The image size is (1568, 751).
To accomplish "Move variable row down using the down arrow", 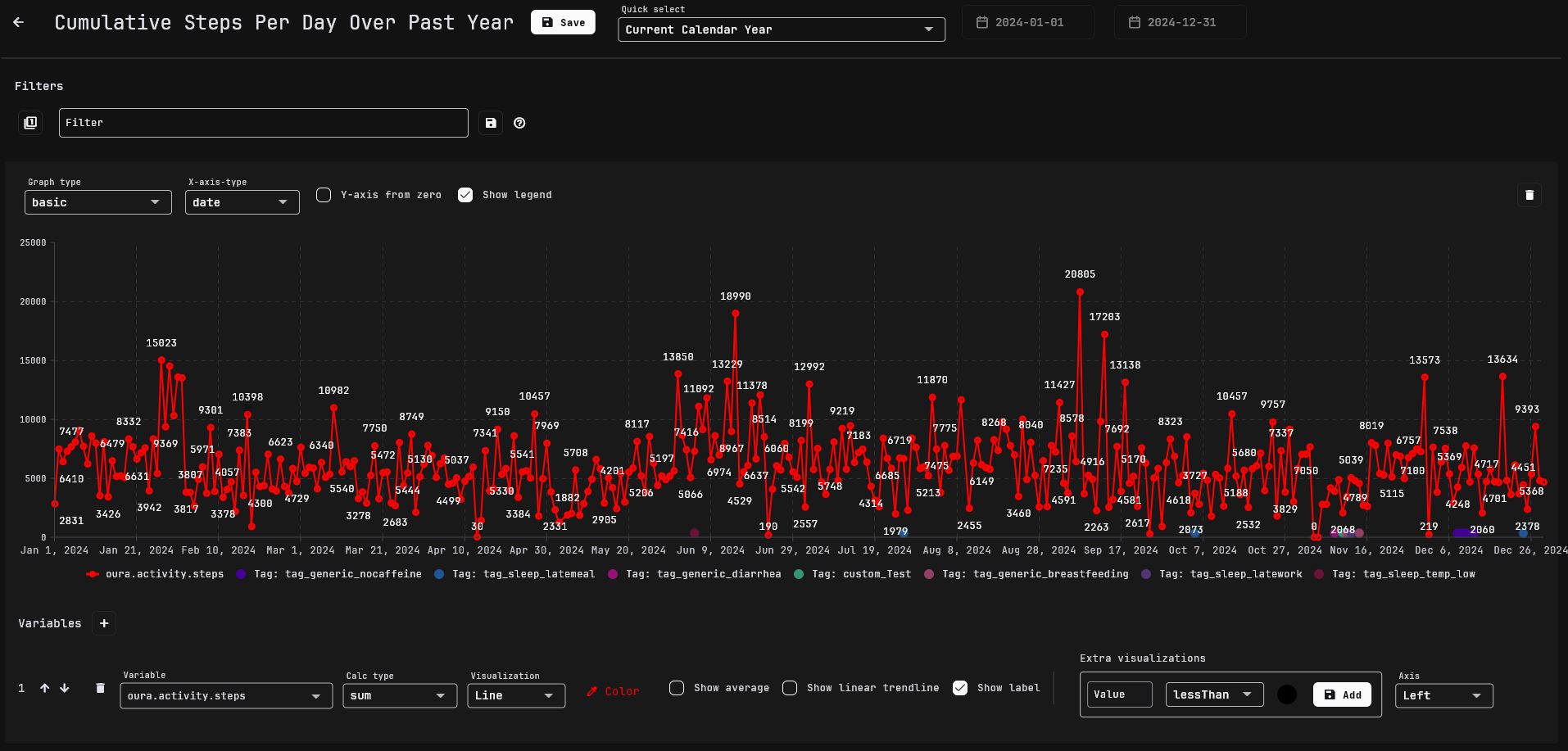I will click(x=65, y=688).
